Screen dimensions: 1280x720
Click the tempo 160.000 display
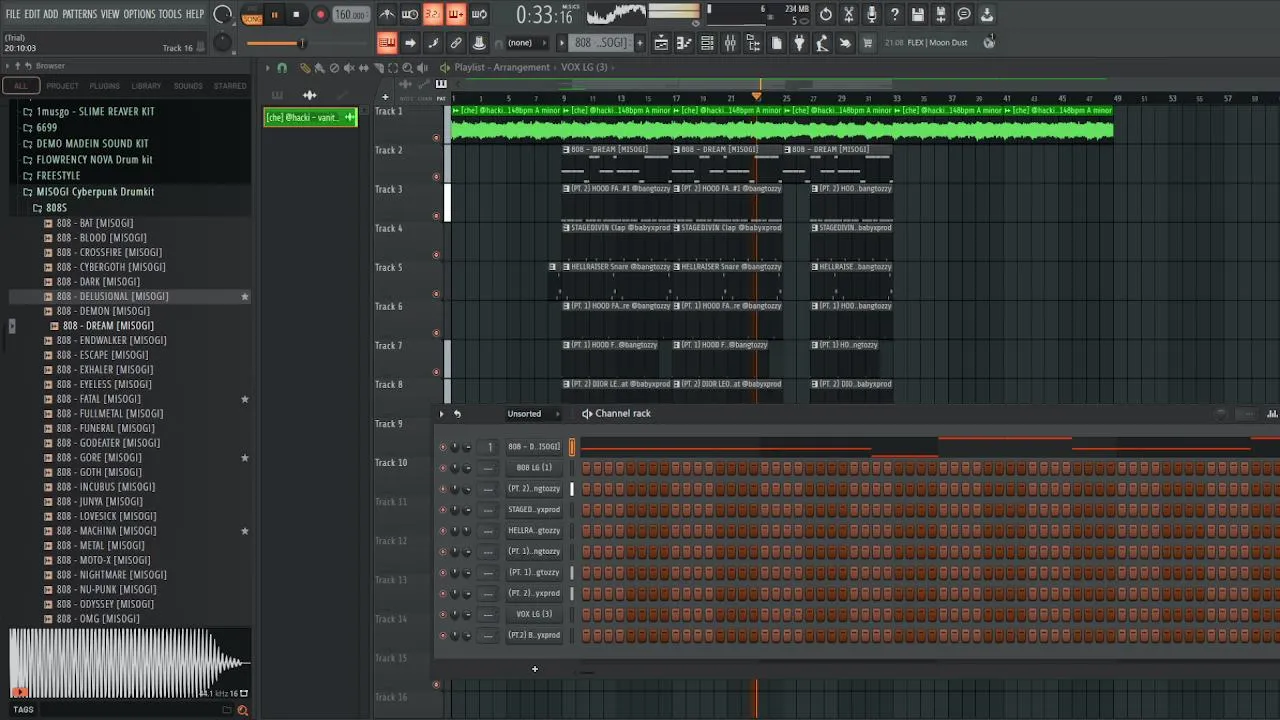tap(350, 15)
